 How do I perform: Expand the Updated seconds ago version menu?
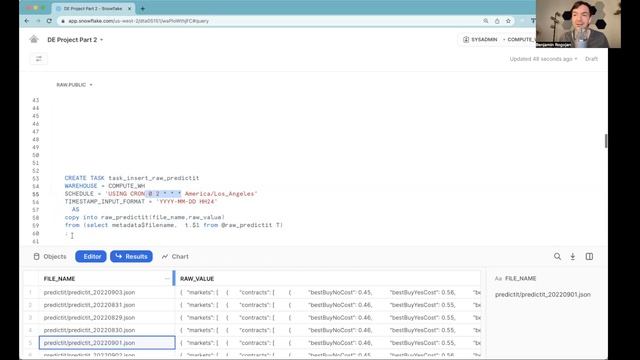543,59
